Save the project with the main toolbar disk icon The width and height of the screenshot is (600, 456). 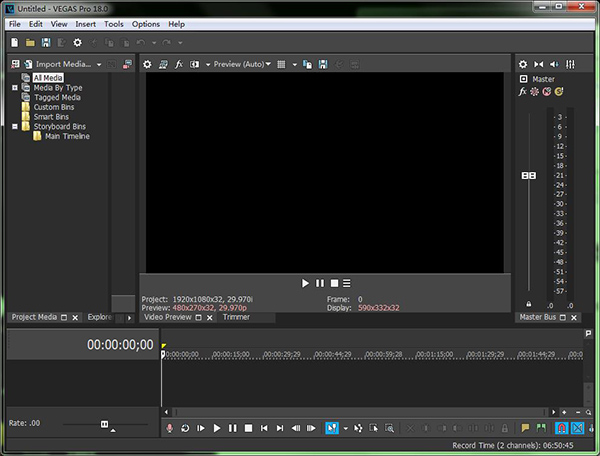tap(46, 42)
